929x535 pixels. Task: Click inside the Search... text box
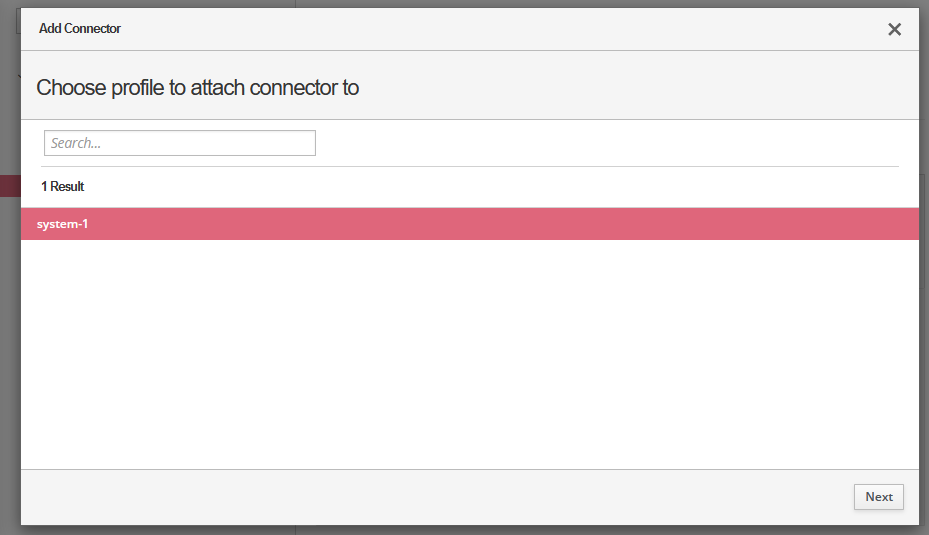pos(180,143)
